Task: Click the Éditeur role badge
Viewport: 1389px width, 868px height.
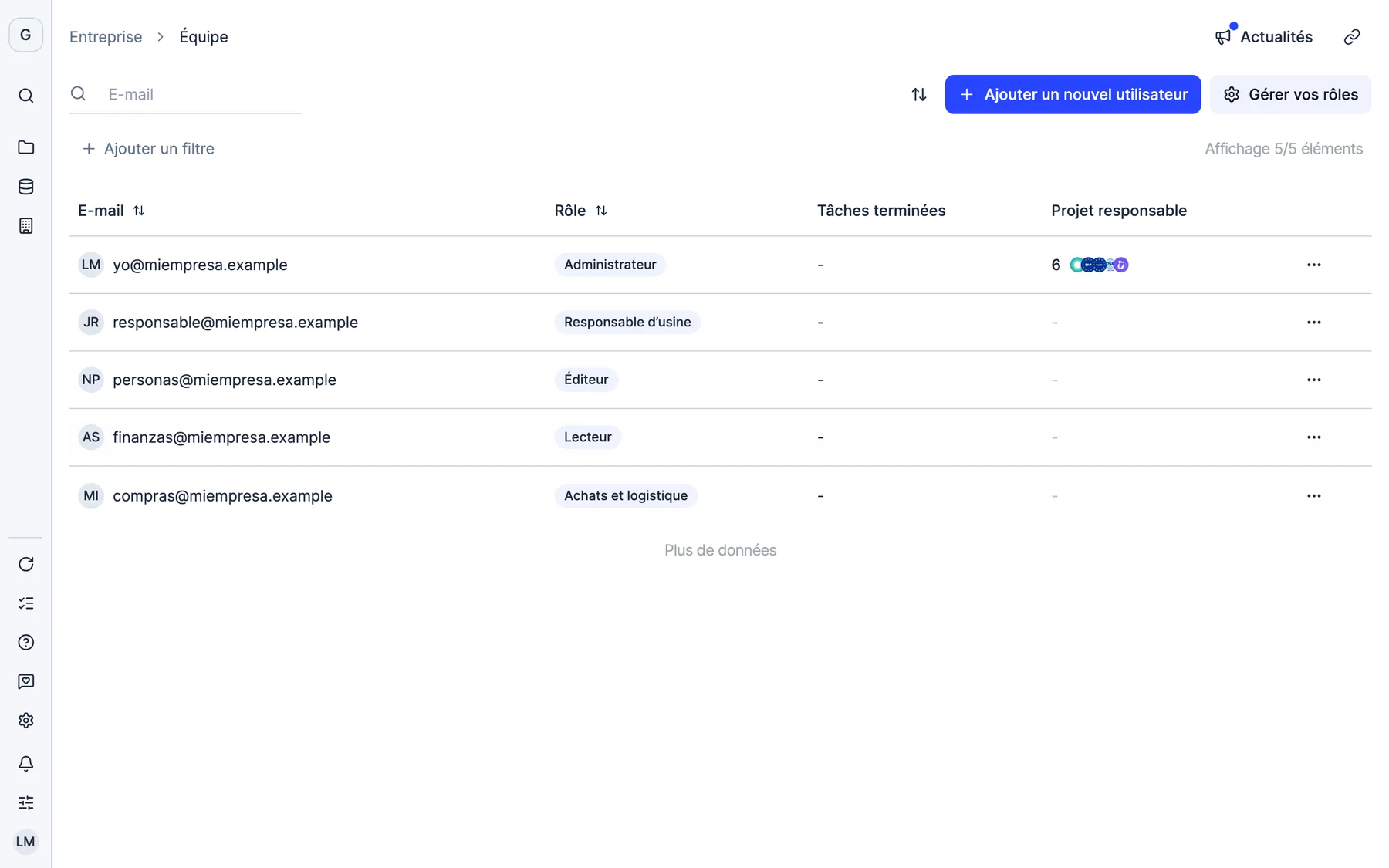Action: coord(586,380)
